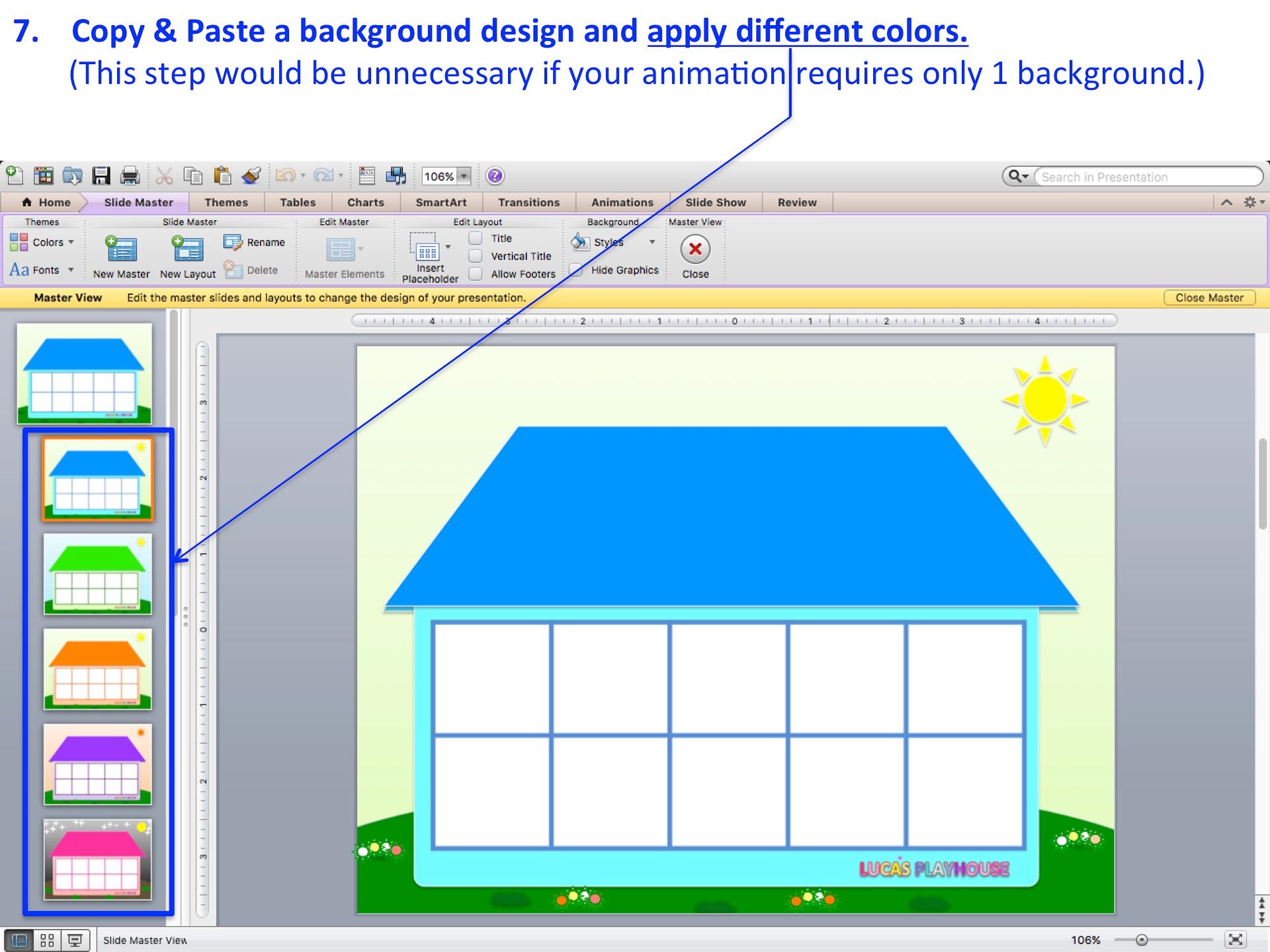Click the Paste icon in the toolbar

[x=223, y=176]
